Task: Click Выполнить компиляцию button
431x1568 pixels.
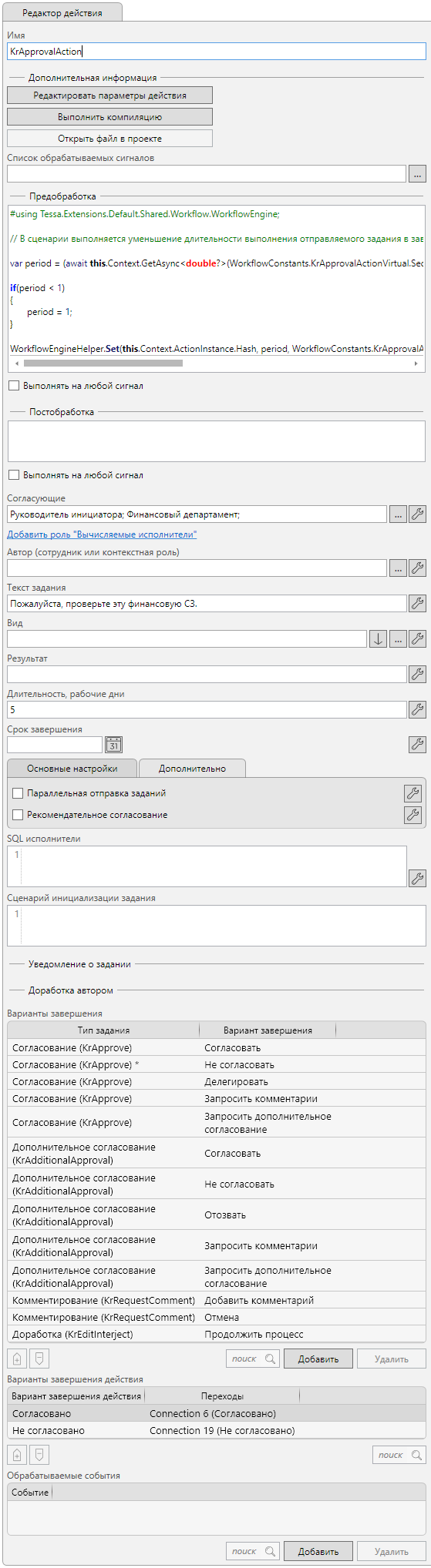Action: click(x=109, y=117)
